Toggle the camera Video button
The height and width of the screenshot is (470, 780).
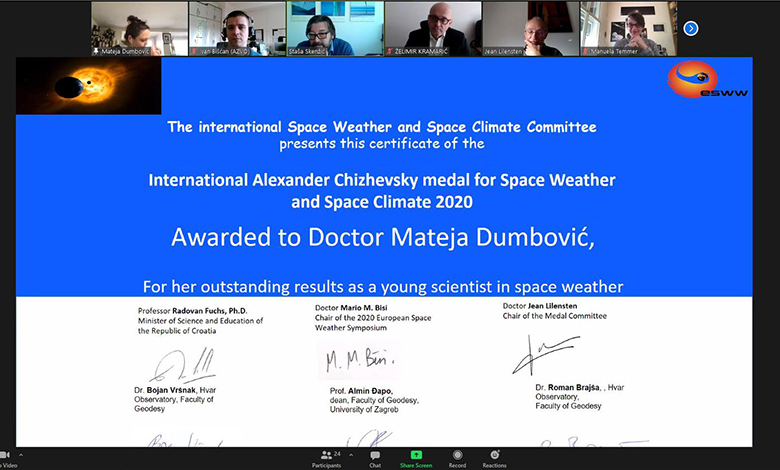tap(6, 459)
